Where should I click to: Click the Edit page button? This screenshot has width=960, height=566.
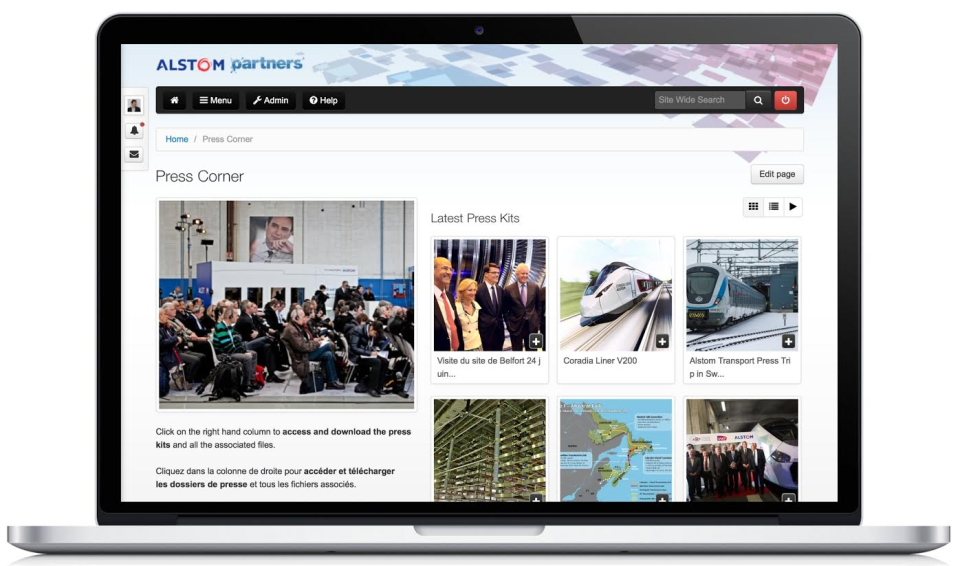pyautogui.click(x=777, y=174)
